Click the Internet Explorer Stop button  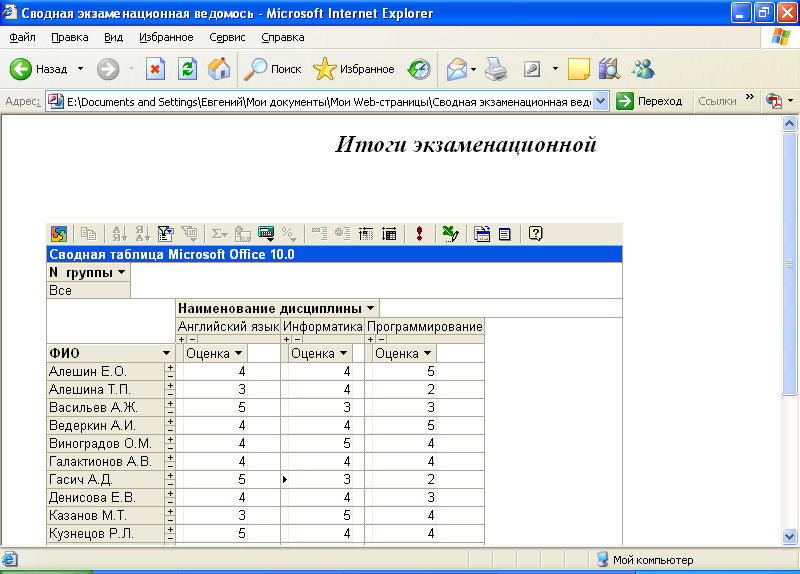click(155, 69)
